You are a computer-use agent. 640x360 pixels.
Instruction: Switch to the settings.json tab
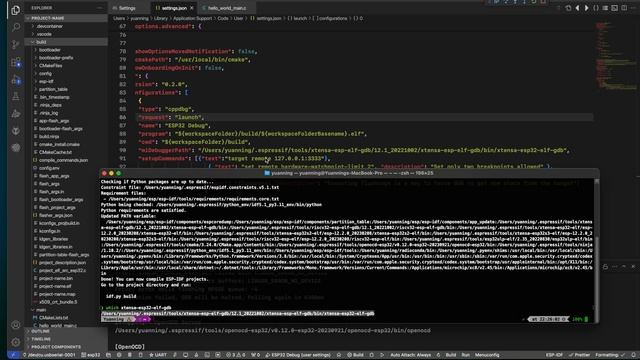click(x=174, y=8)
